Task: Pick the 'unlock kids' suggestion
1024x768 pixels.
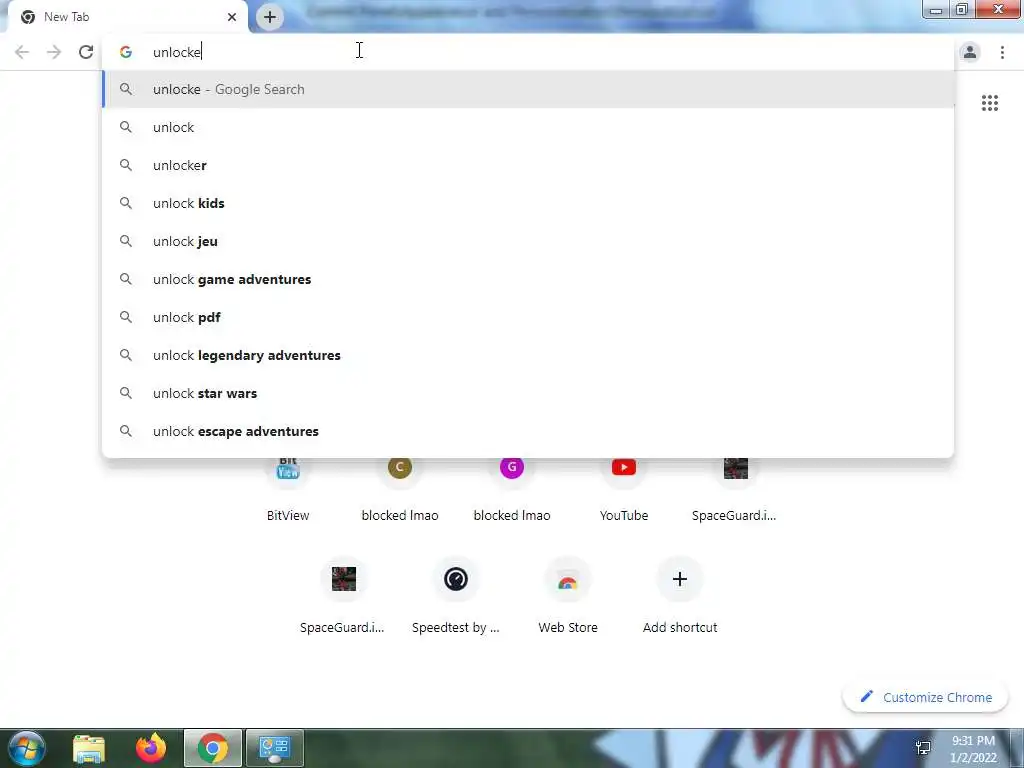Action: (x=528, y=203)
